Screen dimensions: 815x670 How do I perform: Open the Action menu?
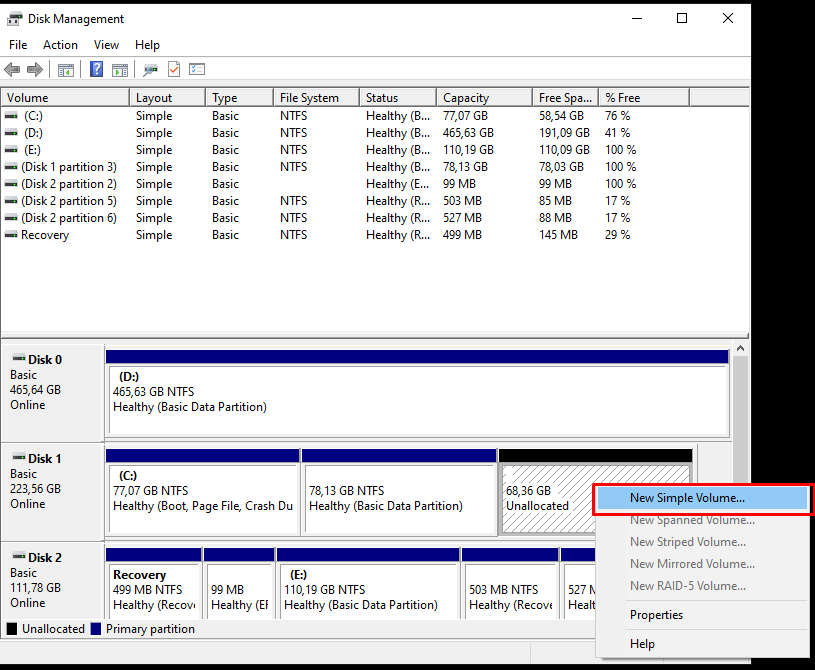coord(60,45)
